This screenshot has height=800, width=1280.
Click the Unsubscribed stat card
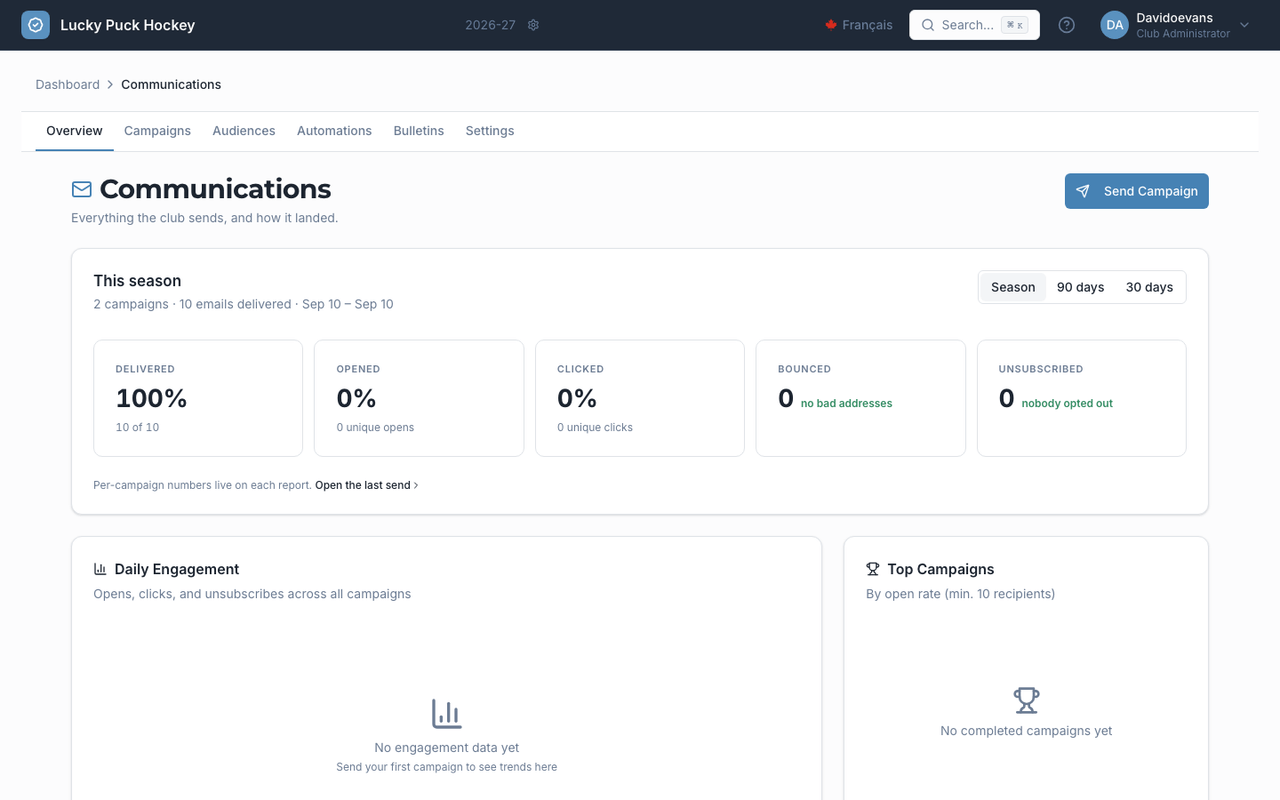tap(1082, 398)
